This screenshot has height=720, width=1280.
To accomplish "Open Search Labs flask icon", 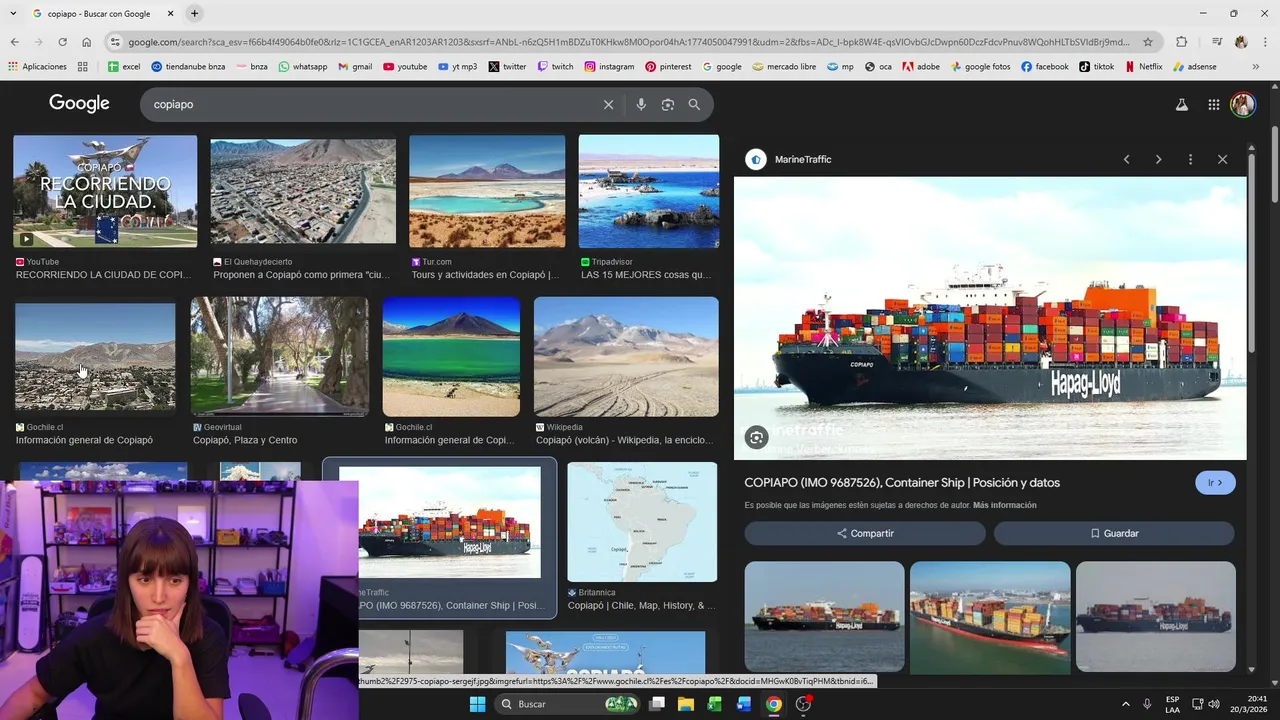I will click(1181, 104).
